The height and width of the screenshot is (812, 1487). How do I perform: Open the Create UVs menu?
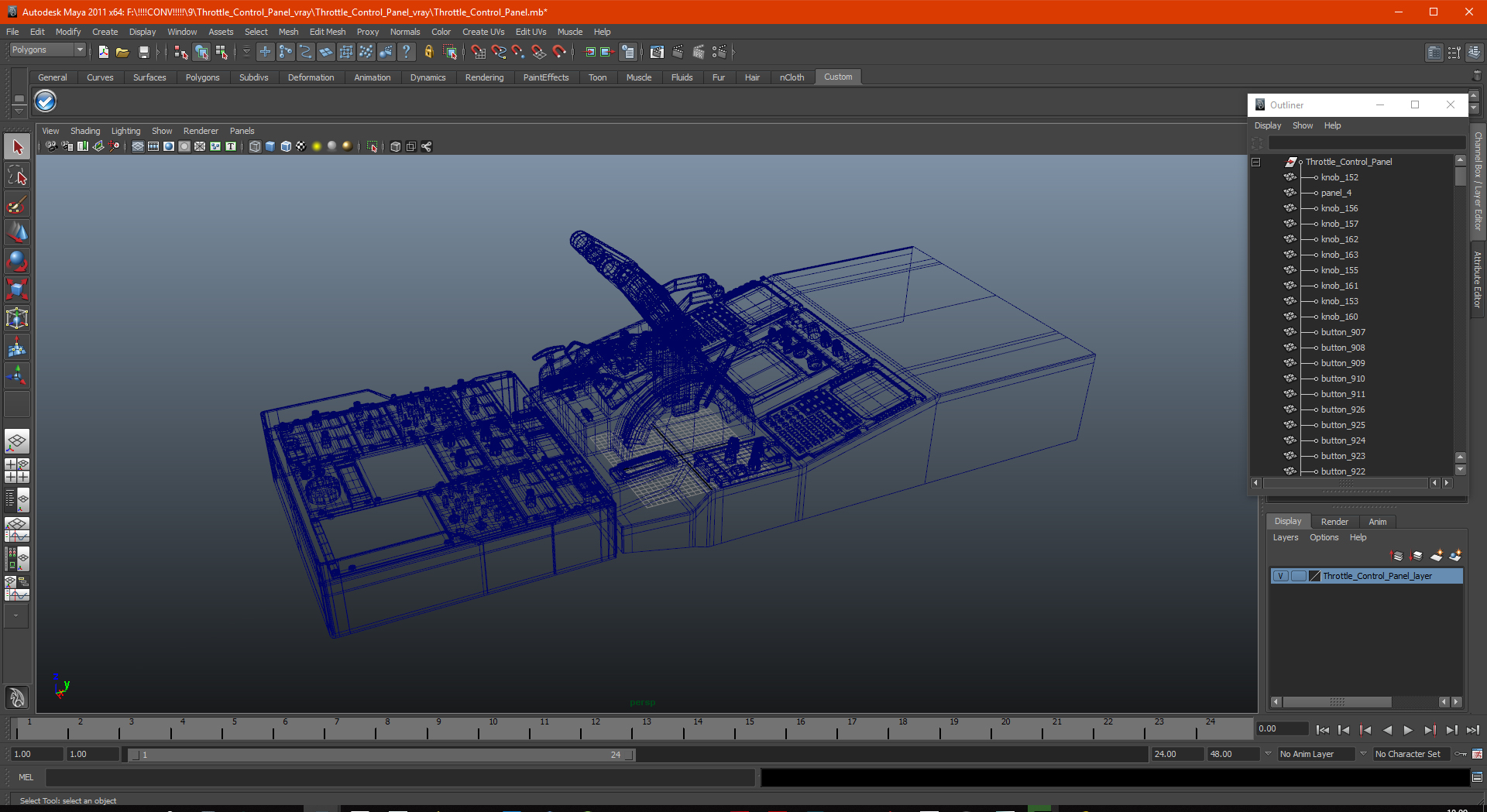tap(483, 32)
